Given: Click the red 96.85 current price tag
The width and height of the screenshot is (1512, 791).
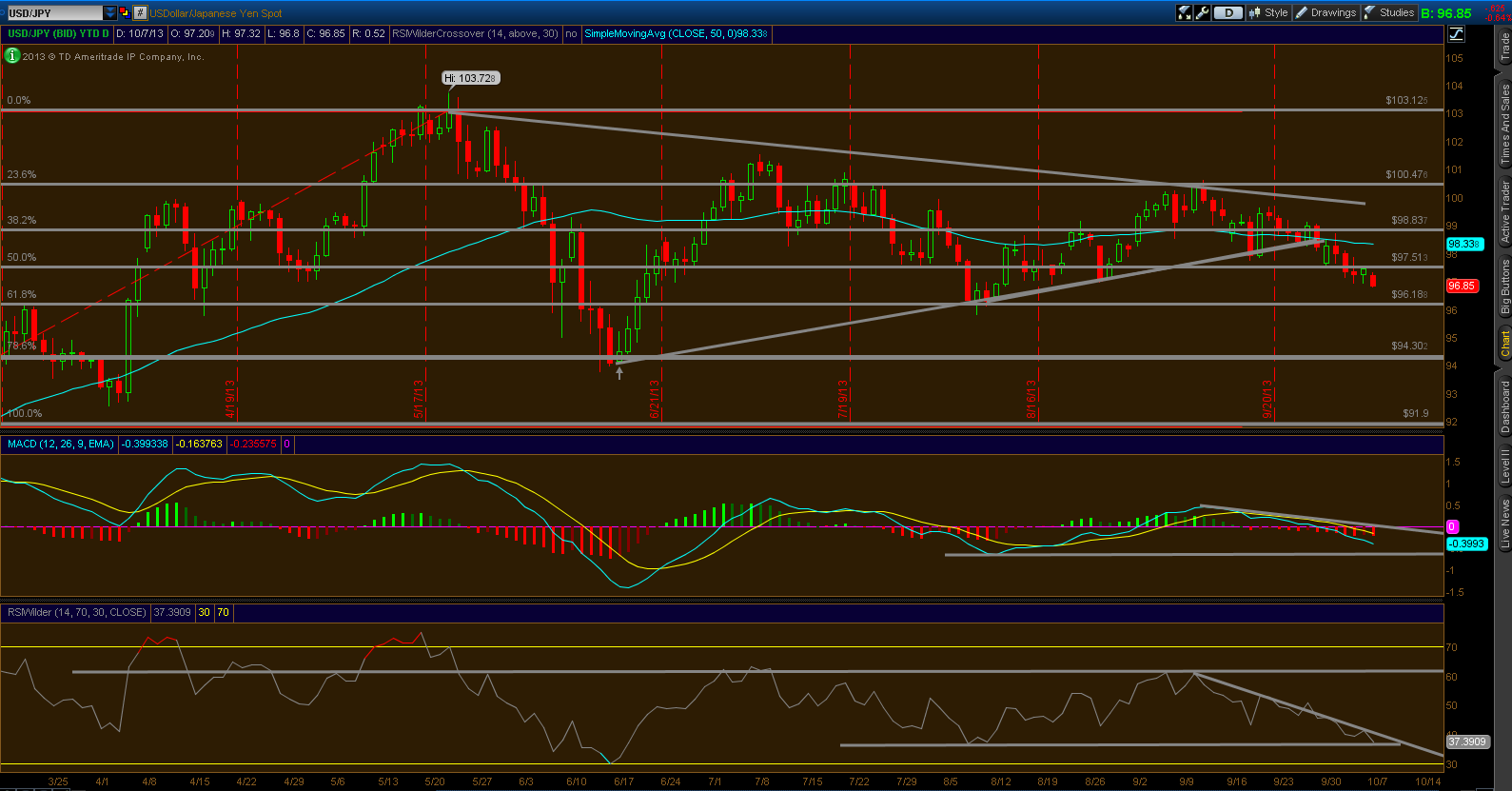Looking at the screenshot, I should coord(1462,286).
